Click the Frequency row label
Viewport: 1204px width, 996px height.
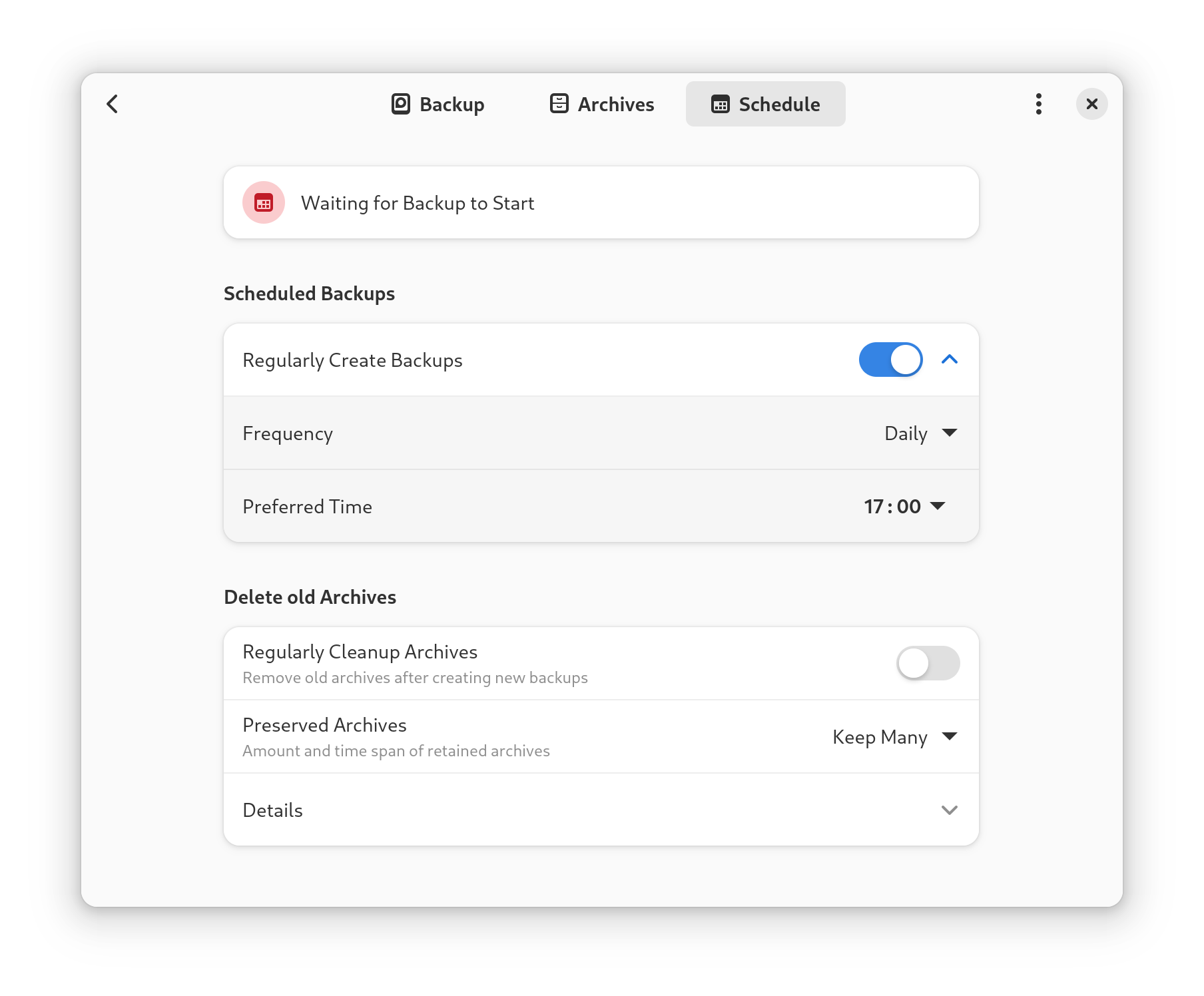[288, 433]
